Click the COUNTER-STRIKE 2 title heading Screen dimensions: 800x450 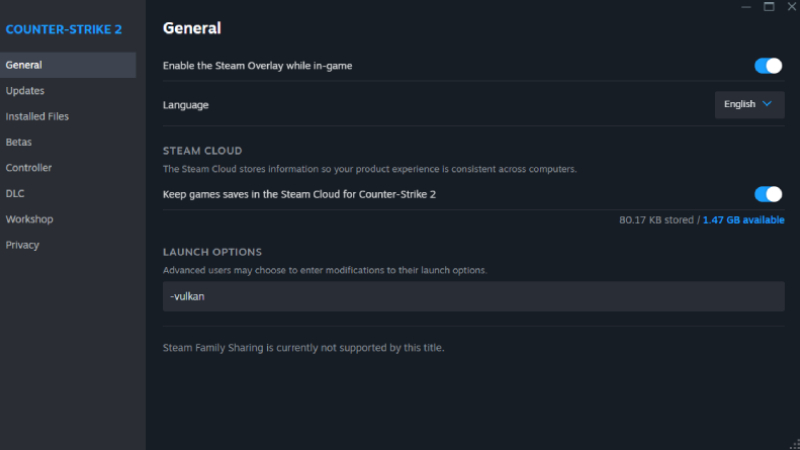click(64, 30)
